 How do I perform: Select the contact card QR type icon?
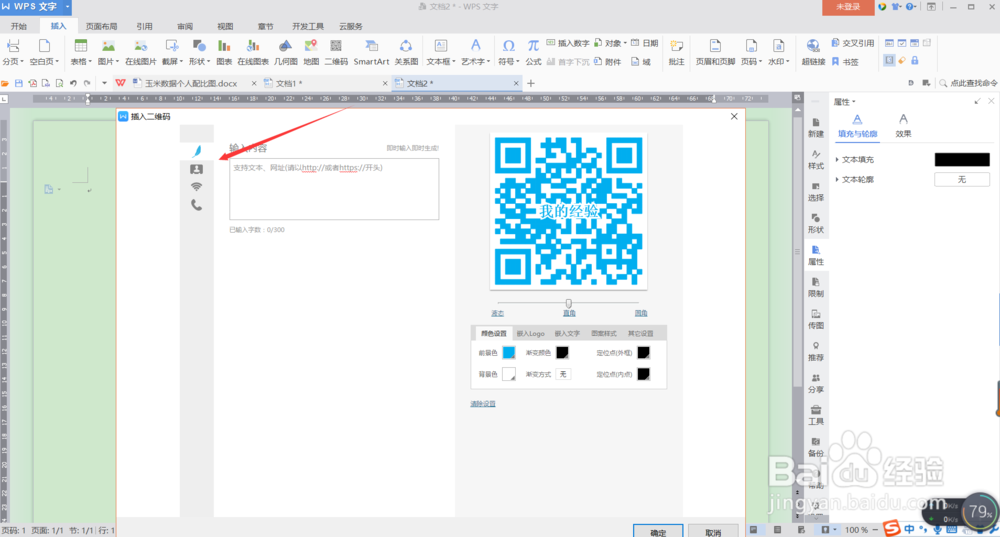[x=196, y=169]
